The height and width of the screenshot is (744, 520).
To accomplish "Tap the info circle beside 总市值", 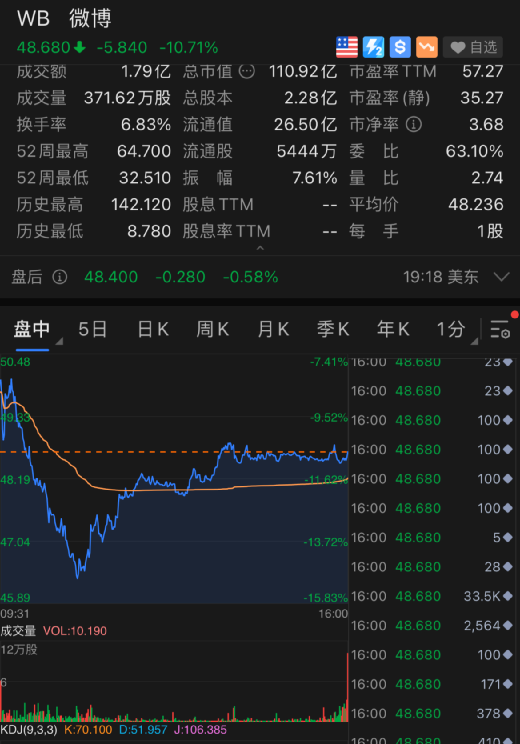I will pyautogui.click(x=247, y=72).
